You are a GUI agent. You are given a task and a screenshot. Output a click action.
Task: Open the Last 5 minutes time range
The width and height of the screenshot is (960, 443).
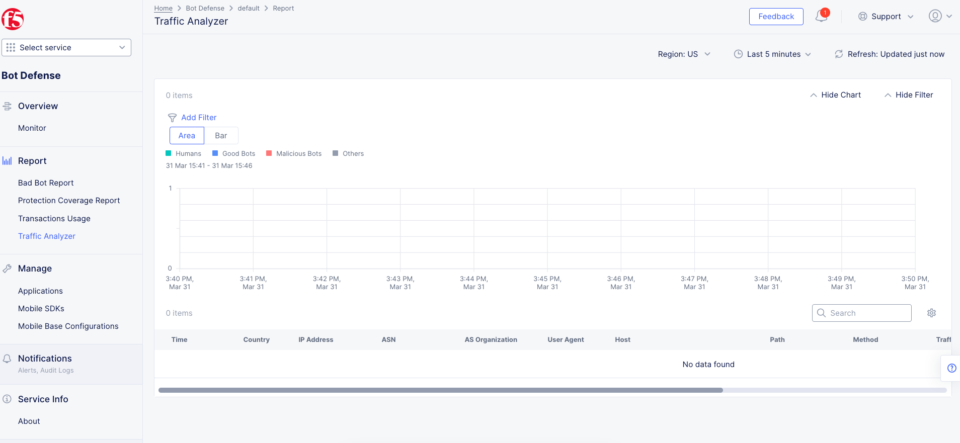tap(773, 54)
